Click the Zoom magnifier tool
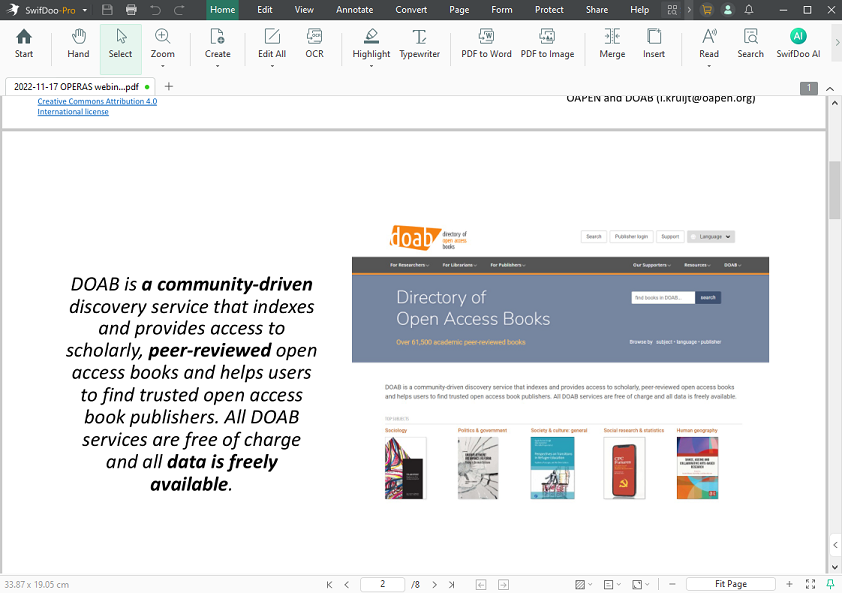842x593 pixels. 162,44
